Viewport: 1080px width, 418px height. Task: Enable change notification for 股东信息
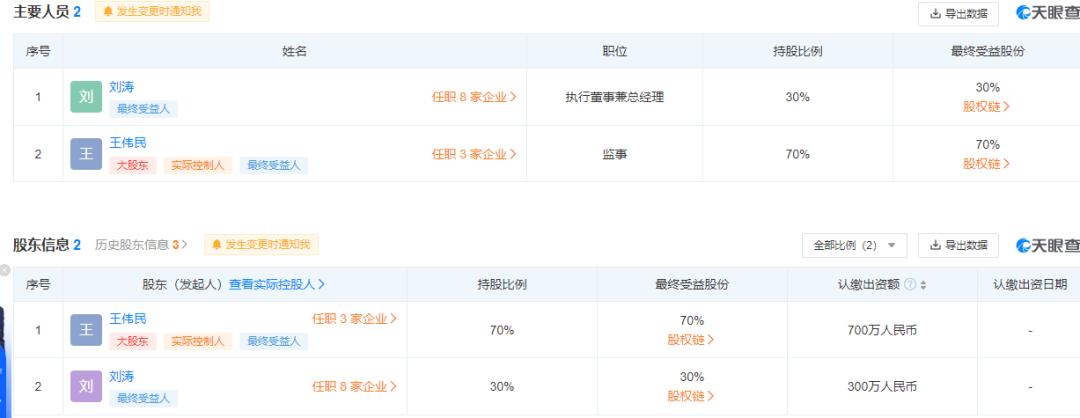tap(260, 245)
